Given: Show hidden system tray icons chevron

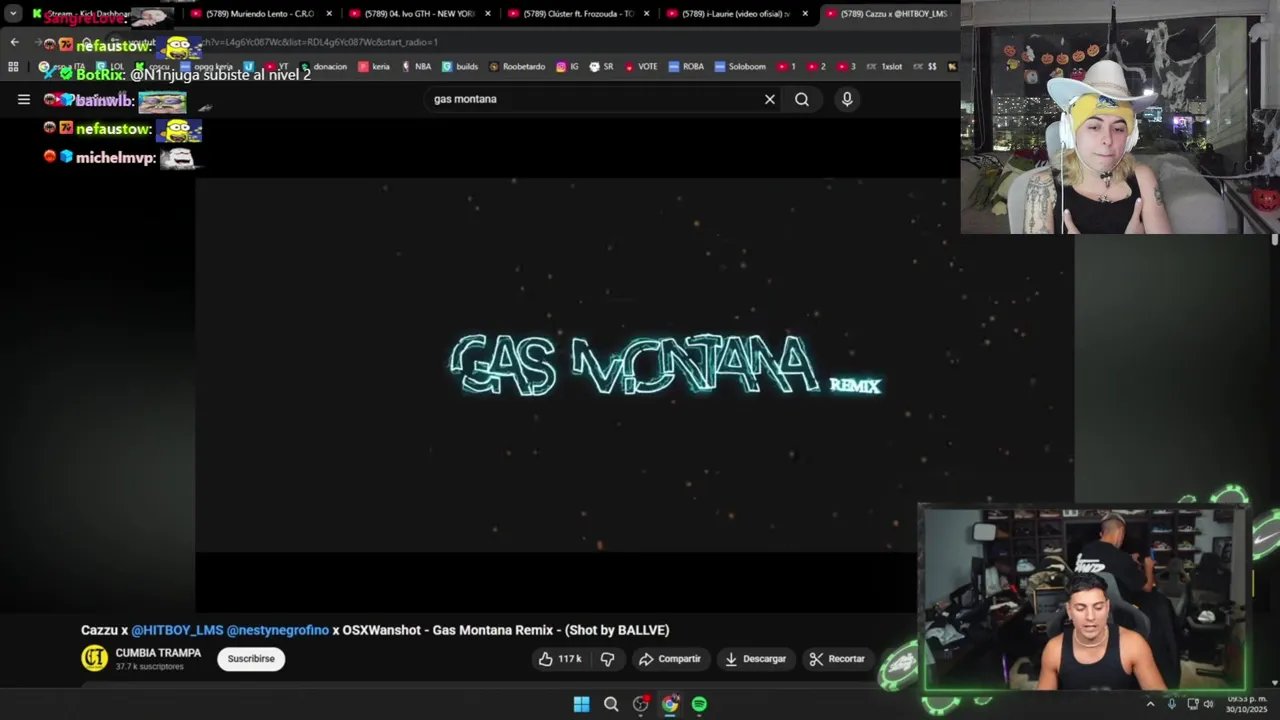Looking at the screenshot, I should tap(1150, 704).
